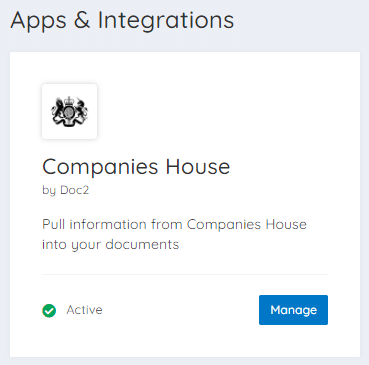Screen dimensions: 369x365
Task: Click the Active status label
Action: (x=84, y=310)
